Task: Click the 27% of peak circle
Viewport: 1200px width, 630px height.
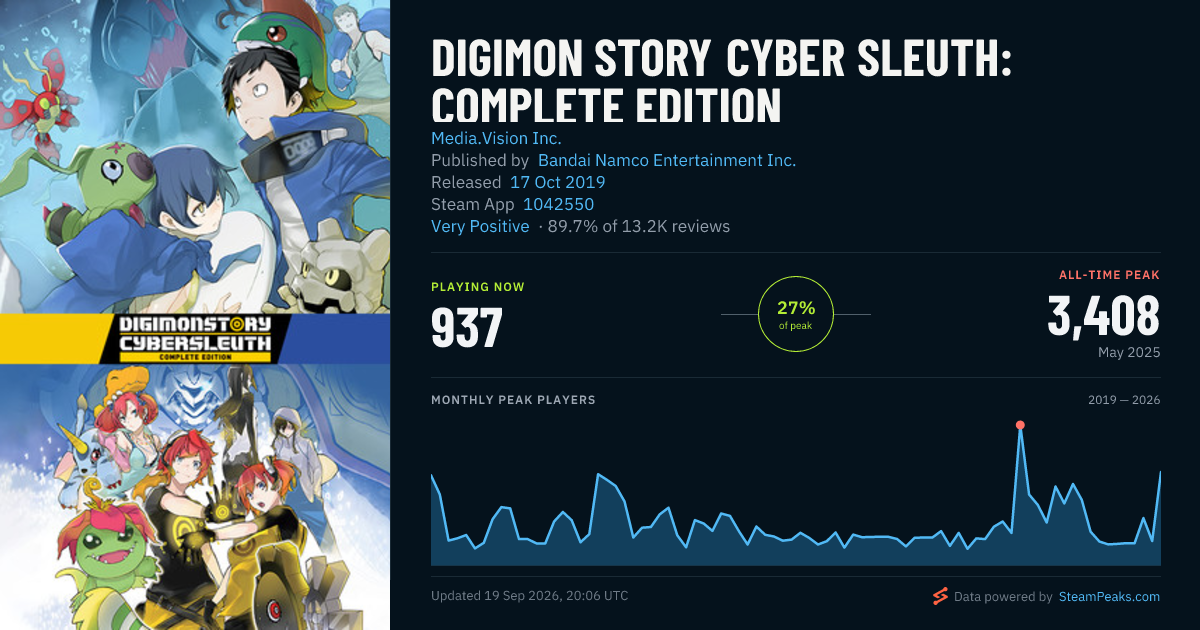Action: coord(796,314)
